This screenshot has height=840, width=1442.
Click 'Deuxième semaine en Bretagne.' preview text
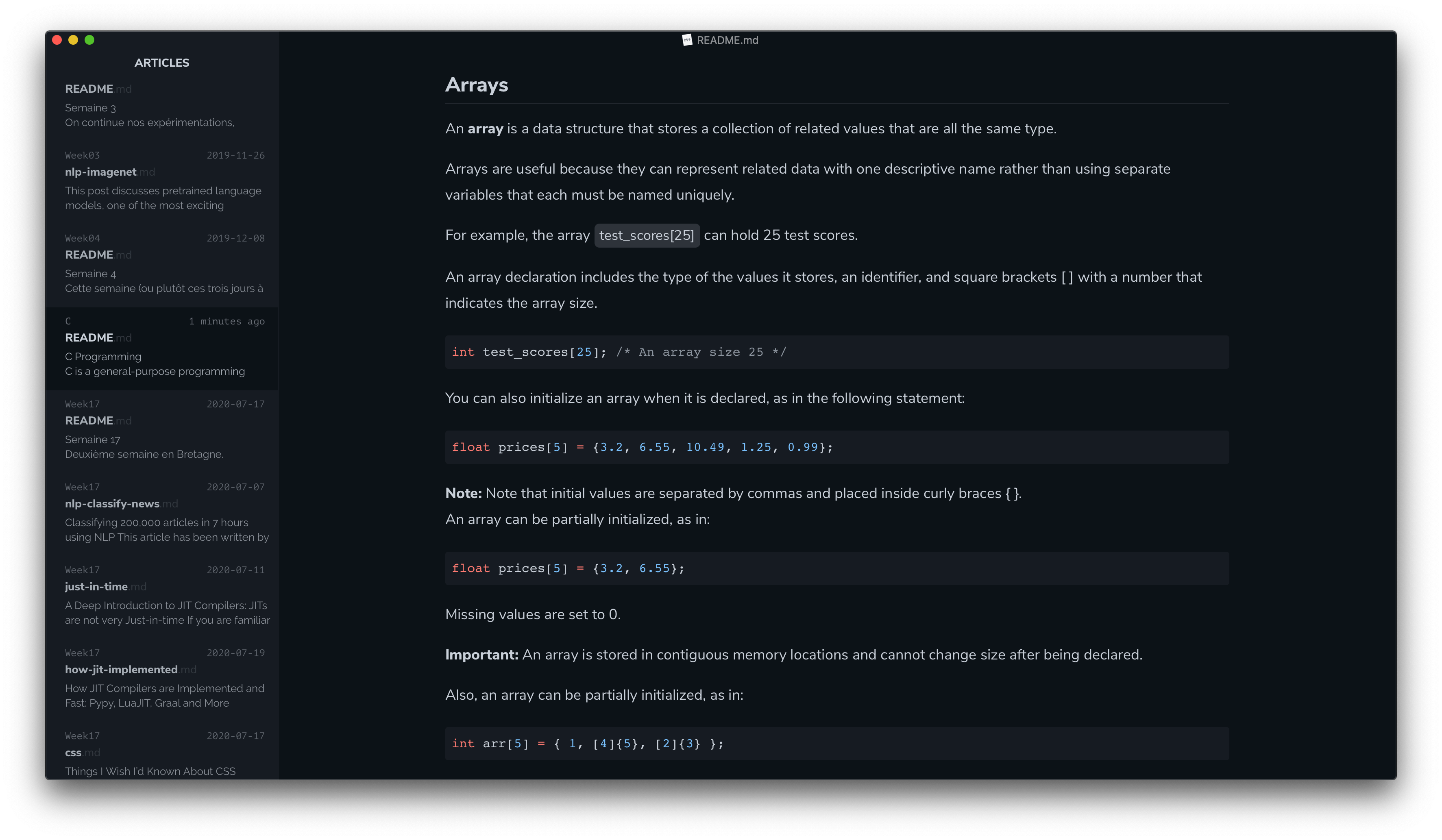pyautogui.click(x=144, y=454)
